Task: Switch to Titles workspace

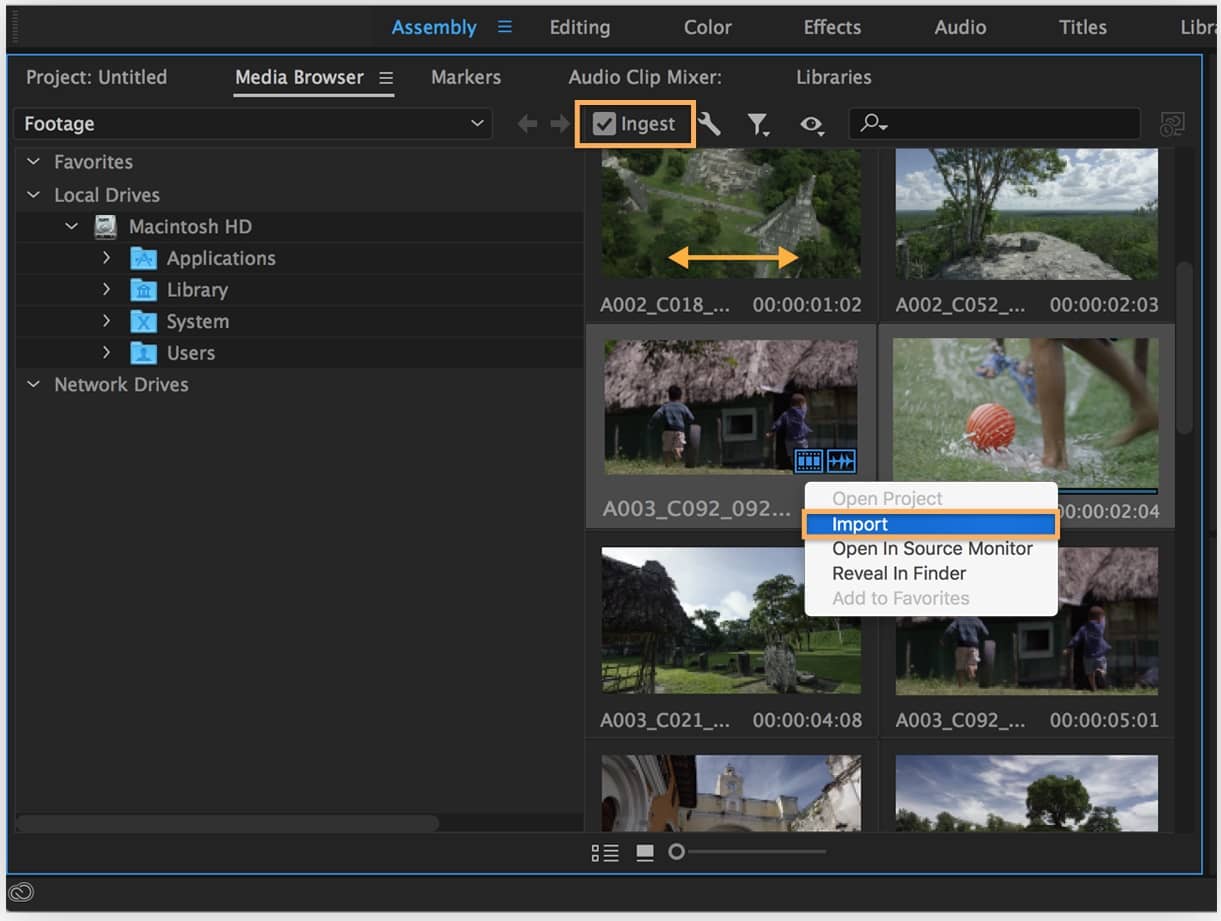Action: tap(1083, 27)
